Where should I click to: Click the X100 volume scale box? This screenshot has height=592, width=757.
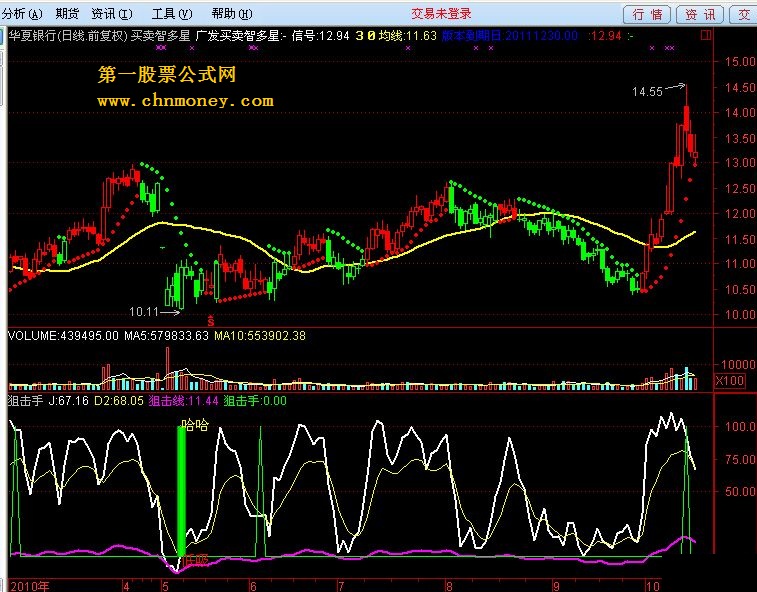click(x=729, y=381)
